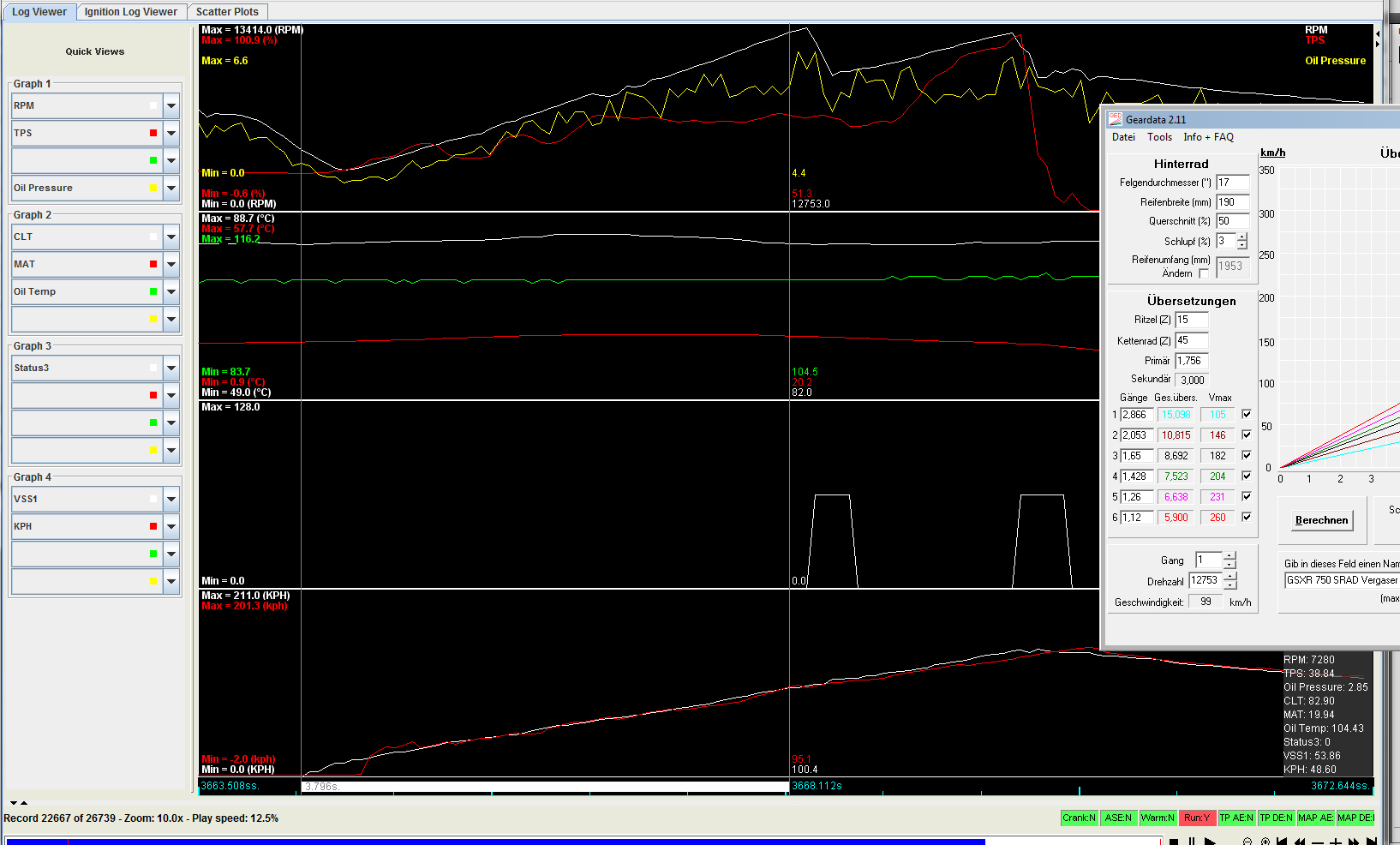Click the Geardata 2.11 window icon
This screenshot has height=845, width=1400.
[x=1115, y=119]
